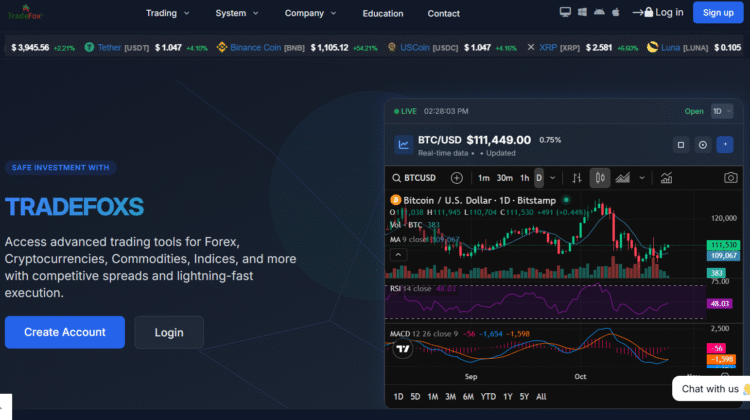Click the Apple download icon
This screenshot has height=420, width=750.
tap(615, 13)
